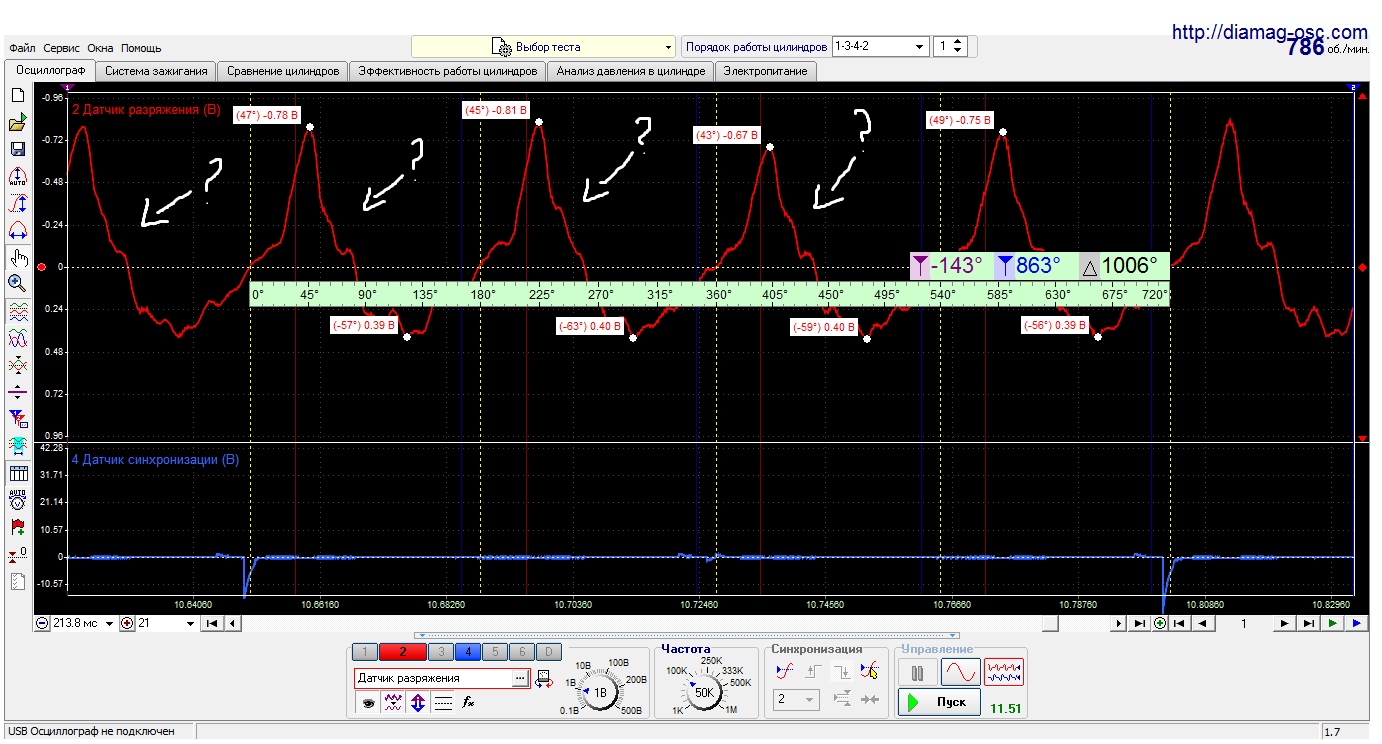Select red-blue multi-trace recording mode button

(1004, 671)
